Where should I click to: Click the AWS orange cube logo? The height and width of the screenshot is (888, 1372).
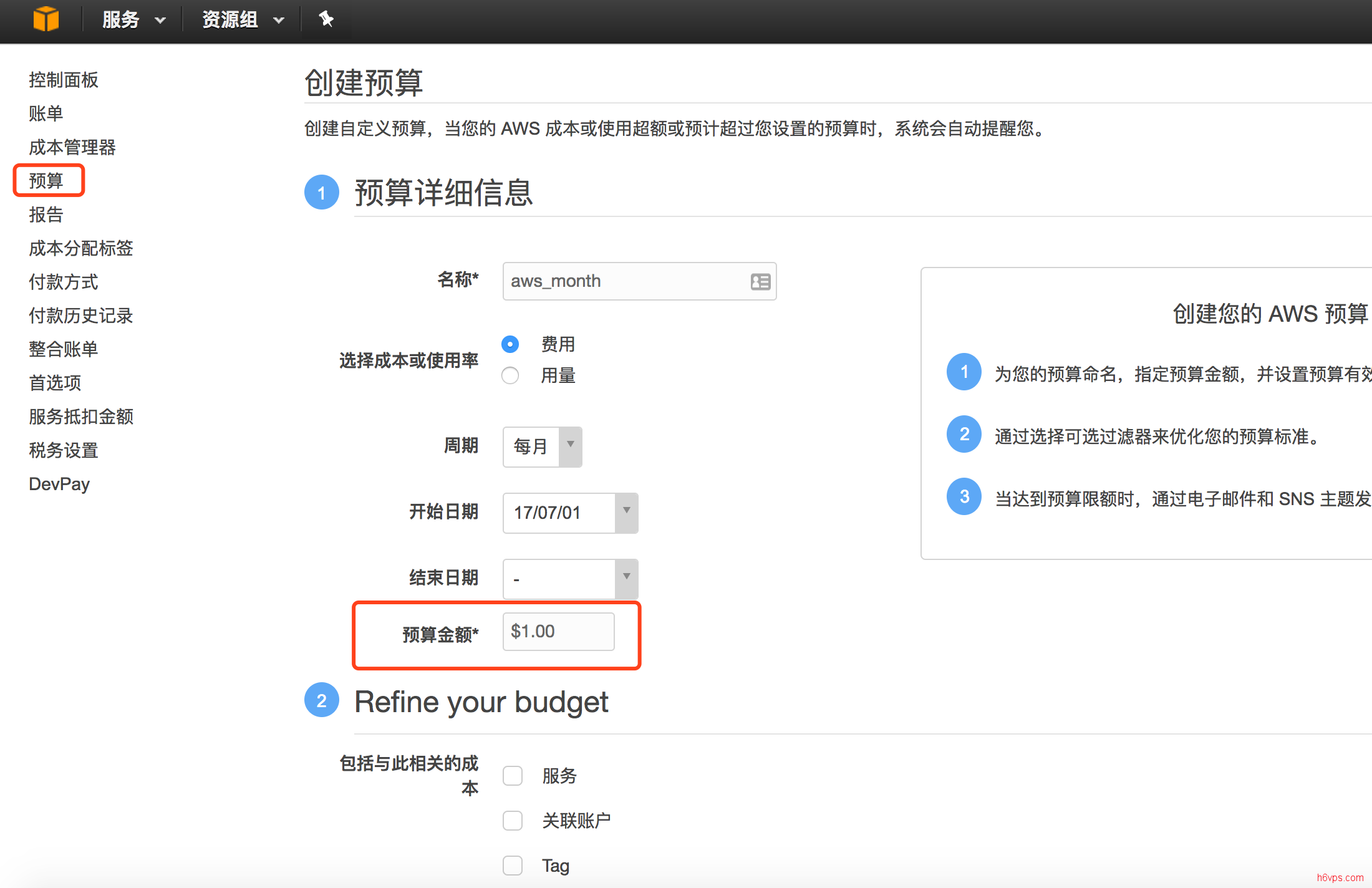pyautogui.click(x=46, y=19)
